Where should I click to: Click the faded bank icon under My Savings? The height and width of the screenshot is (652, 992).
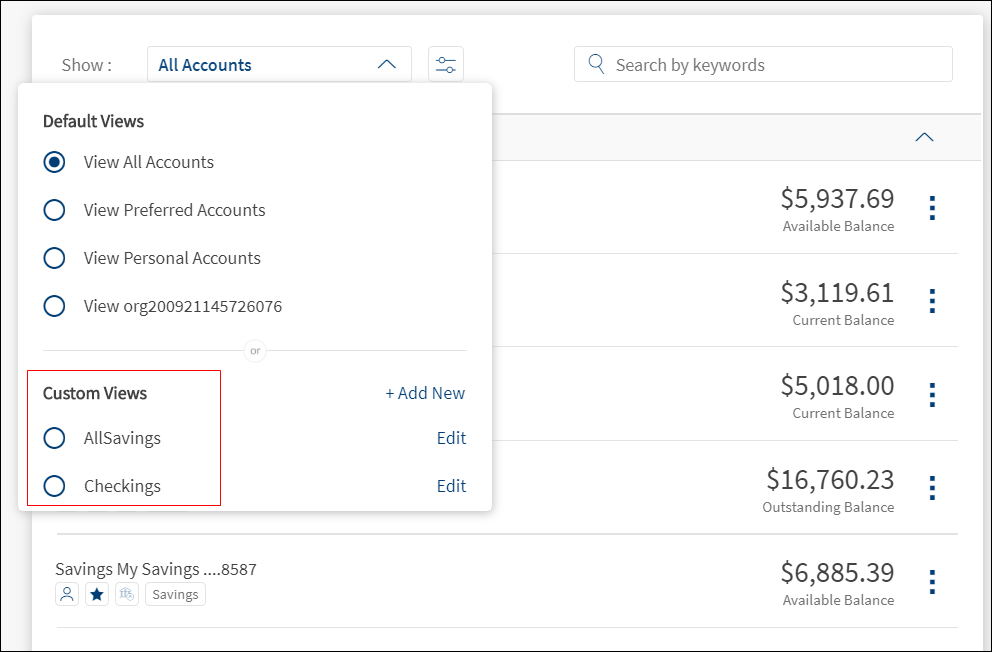point(126,595)
